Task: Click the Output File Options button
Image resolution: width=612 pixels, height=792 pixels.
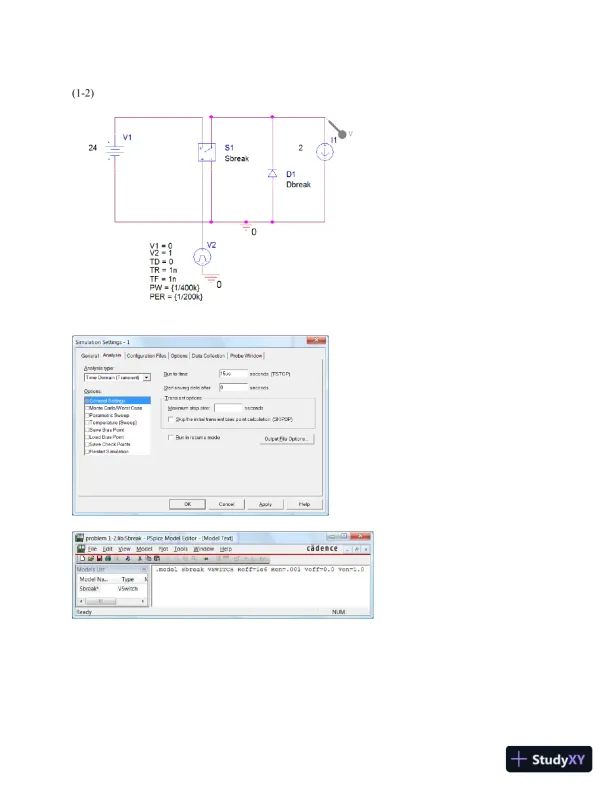Action: click(288, 438)
